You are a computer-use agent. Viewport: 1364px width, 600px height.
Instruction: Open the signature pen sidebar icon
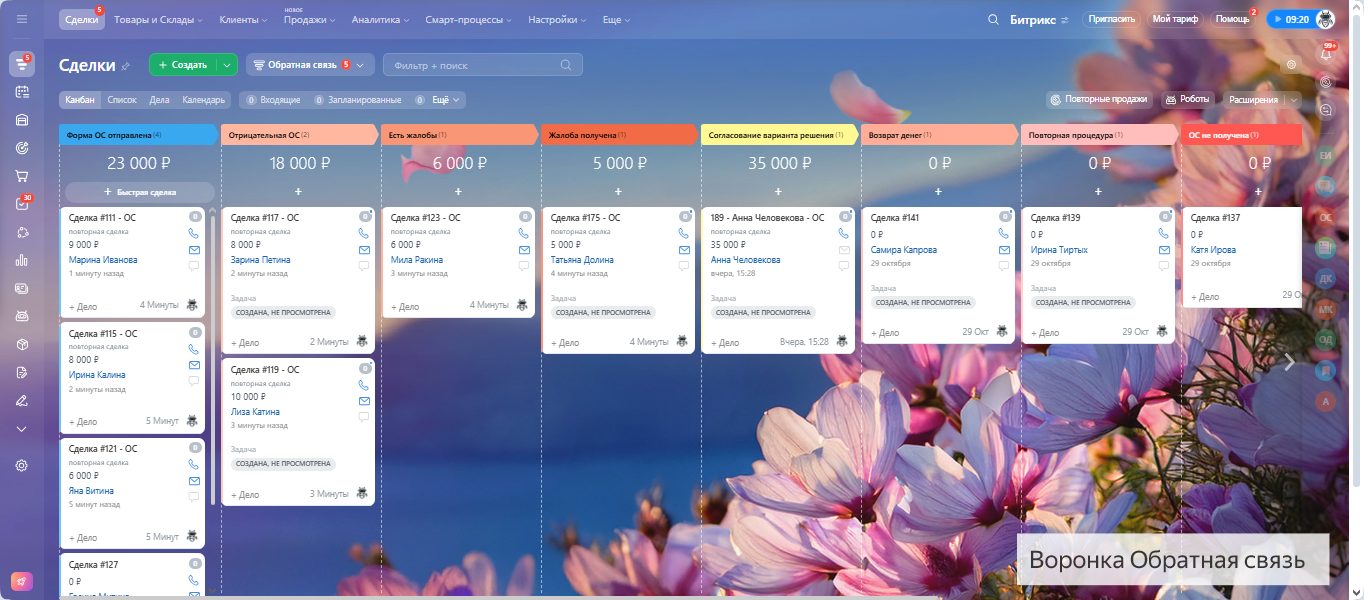point(22,400)
